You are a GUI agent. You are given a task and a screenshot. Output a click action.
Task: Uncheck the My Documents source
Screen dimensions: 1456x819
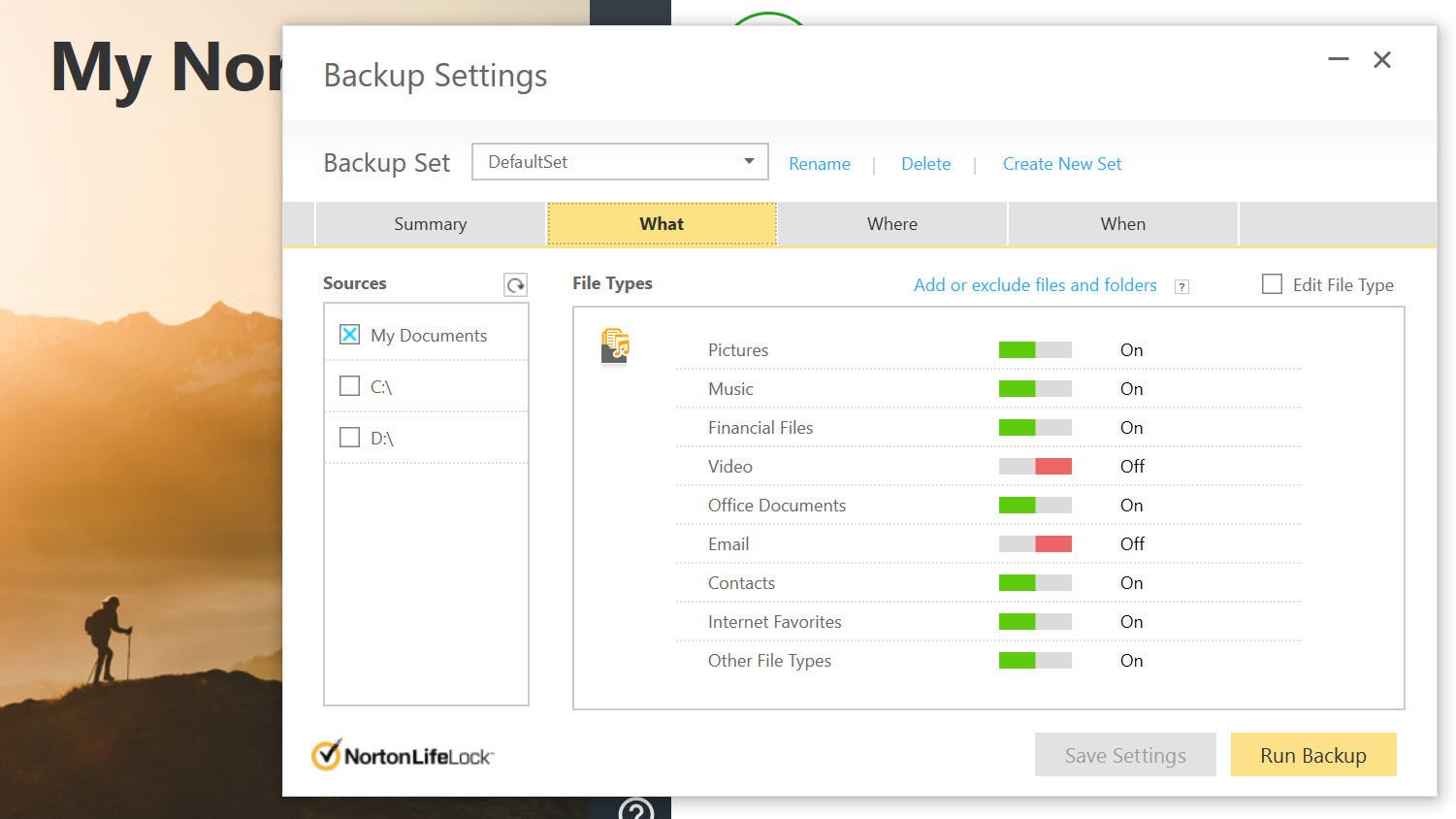pos(349,335)
